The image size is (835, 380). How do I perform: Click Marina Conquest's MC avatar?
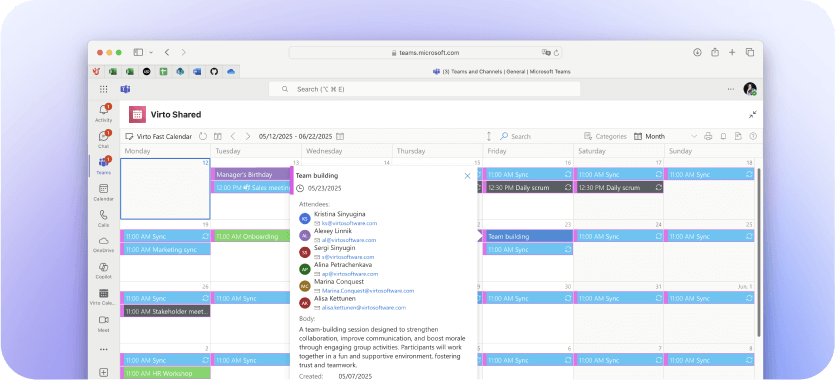tap(305, 286)
